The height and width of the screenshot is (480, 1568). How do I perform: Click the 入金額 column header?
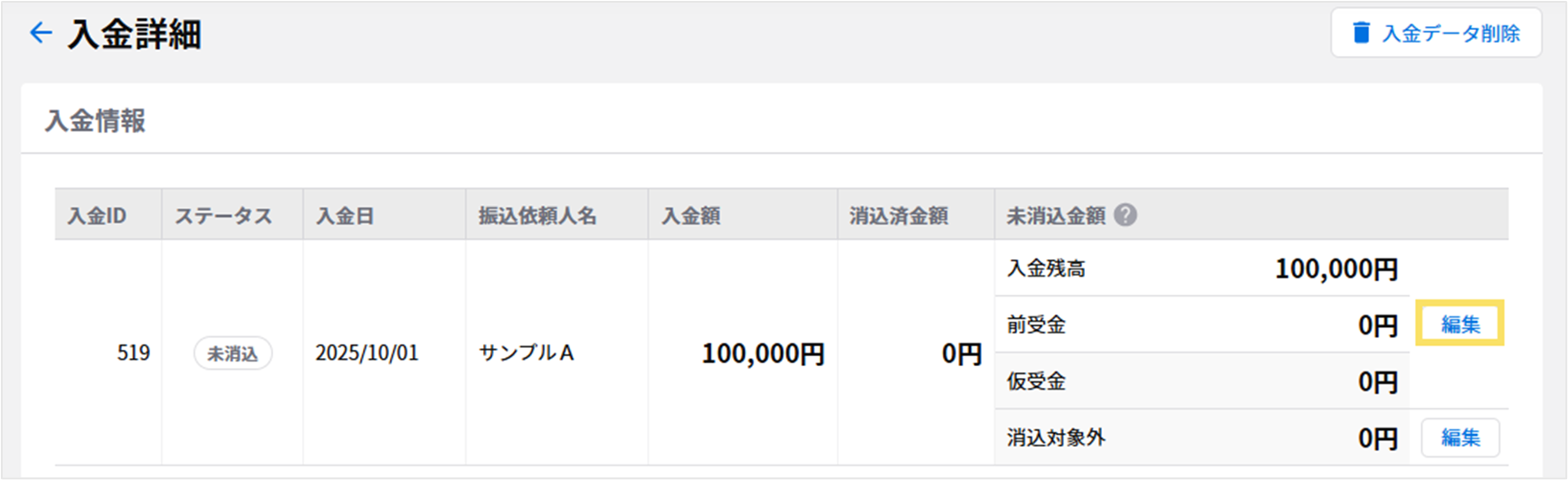[x=690, y=216]
